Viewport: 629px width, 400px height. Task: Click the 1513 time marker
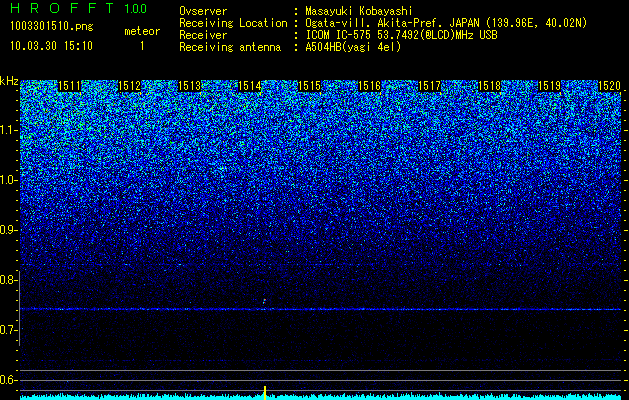(189, 86)
